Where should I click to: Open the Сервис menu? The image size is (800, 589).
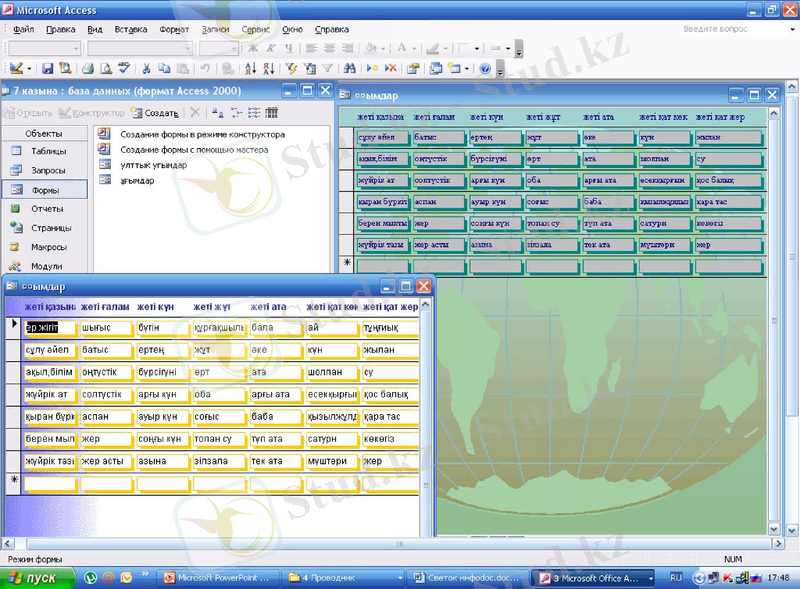(x=254, y=30)
